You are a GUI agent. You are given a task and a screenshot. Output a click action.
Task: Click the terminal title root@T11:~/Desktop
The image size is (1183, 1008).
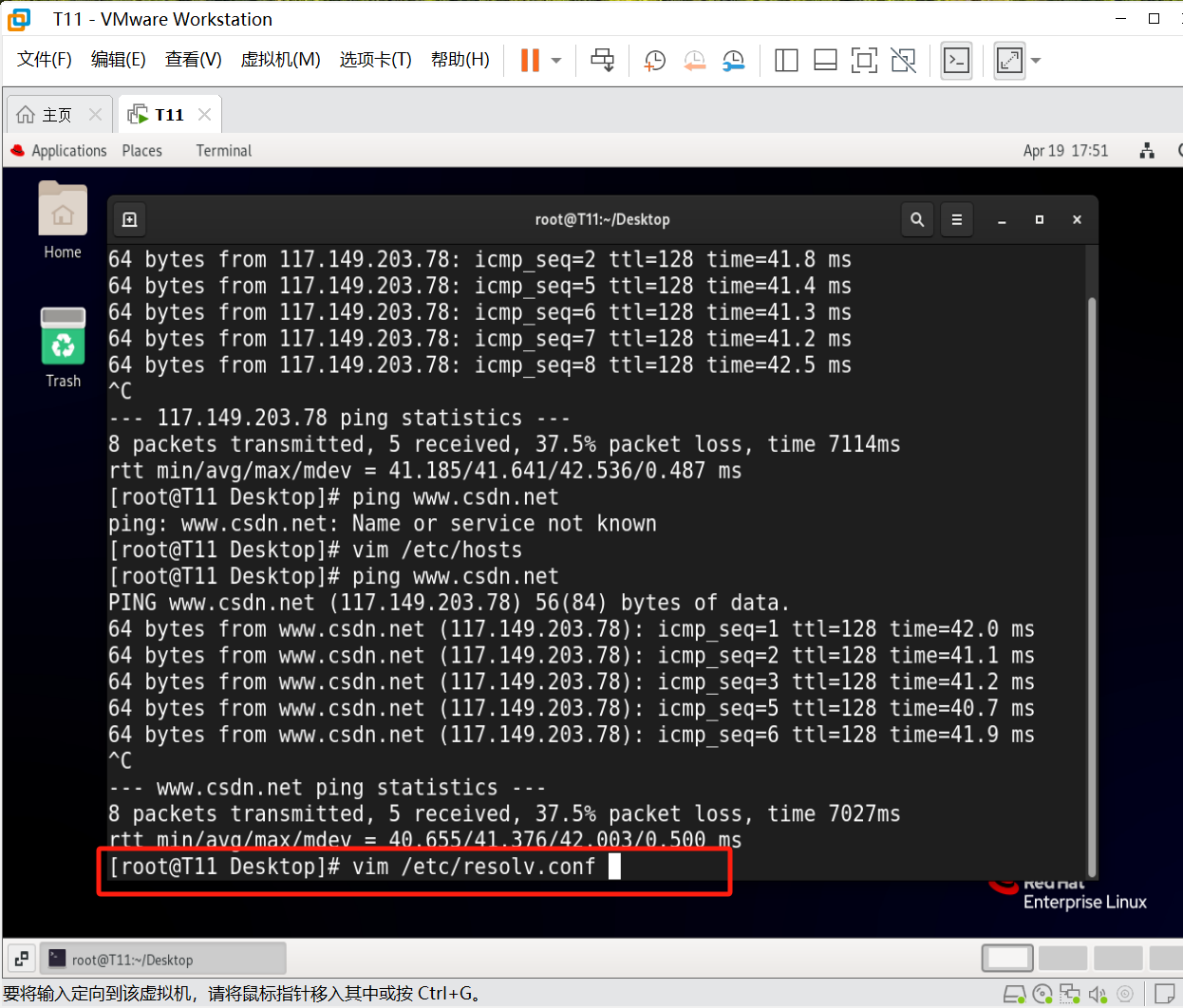click(602, 219)
